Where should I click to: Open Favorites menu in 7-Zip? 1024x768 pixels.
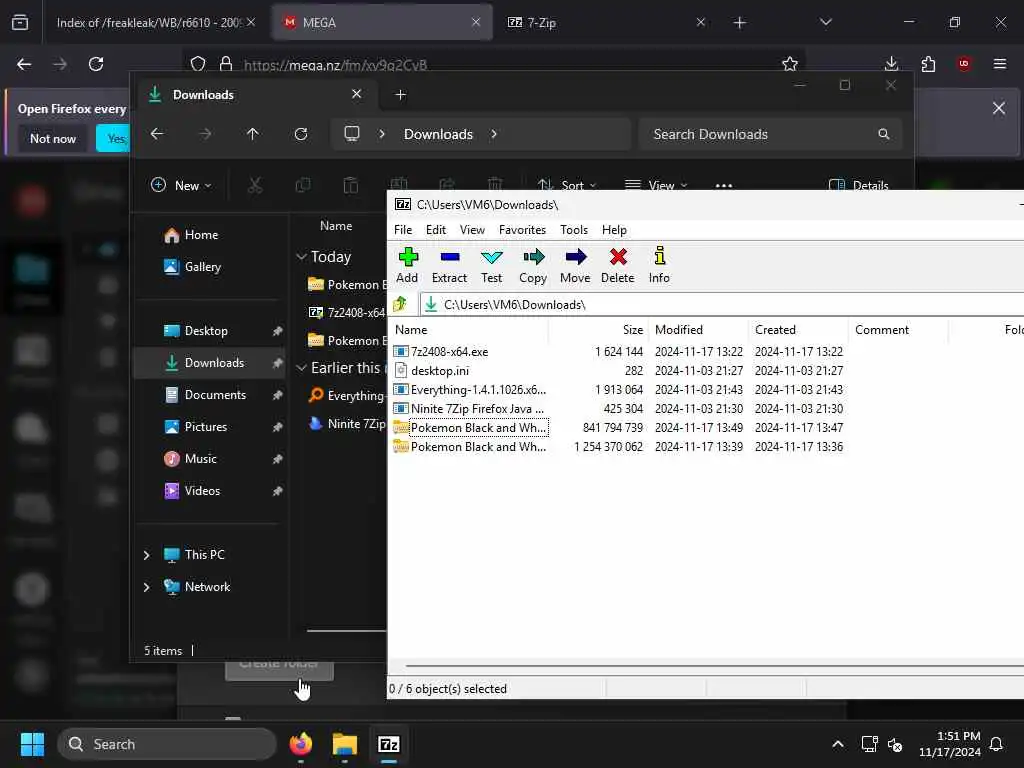coord(522,230)
